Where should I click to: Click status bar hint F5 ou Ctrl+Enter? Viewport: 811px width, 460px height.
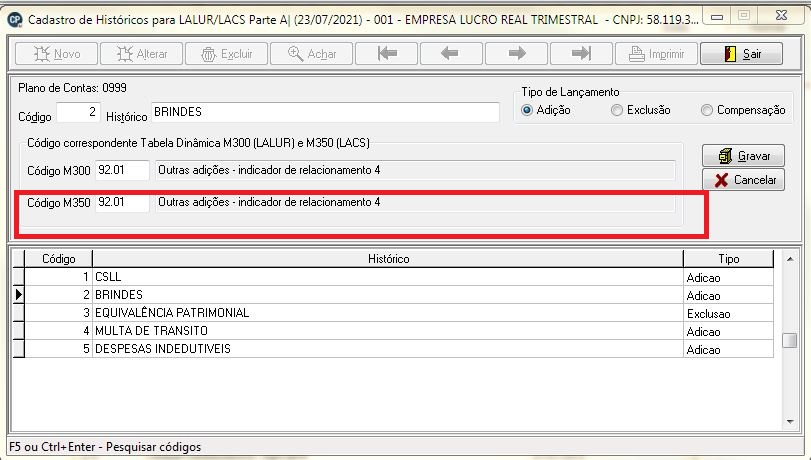(x=105, y=447)
